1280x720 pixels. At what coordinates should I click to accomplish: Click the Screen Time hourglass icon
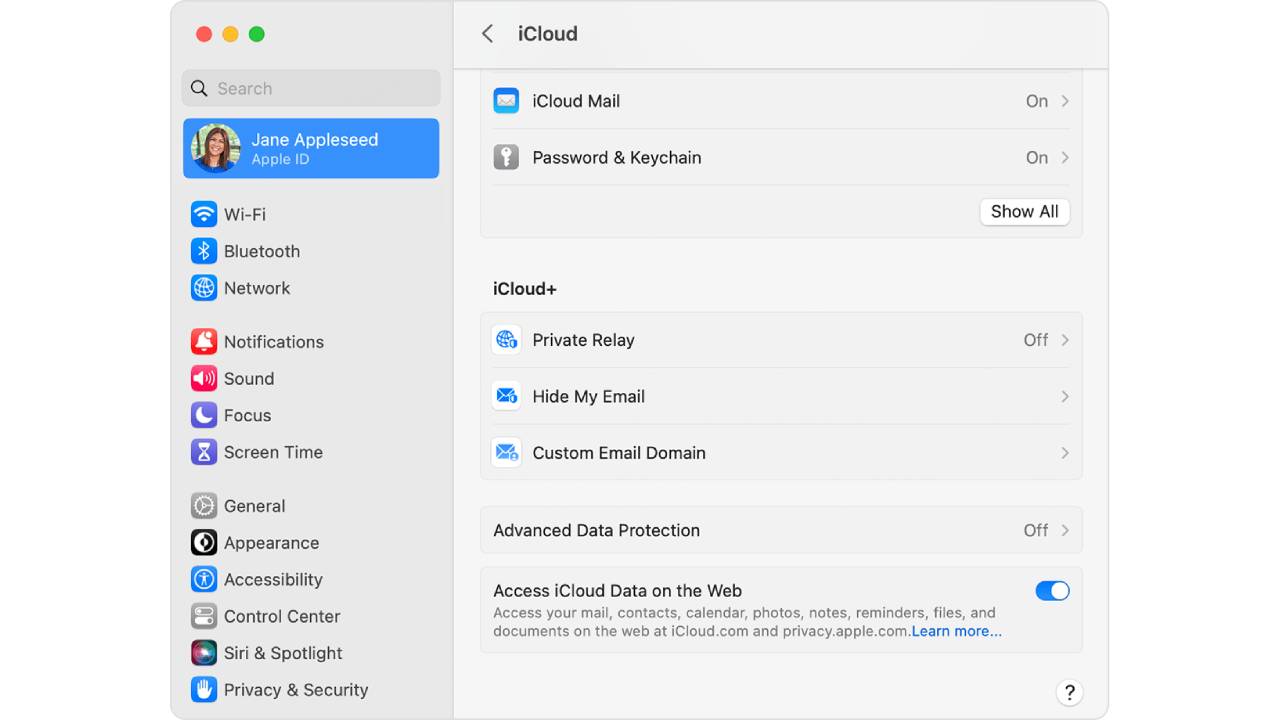(x=204, y=452)
